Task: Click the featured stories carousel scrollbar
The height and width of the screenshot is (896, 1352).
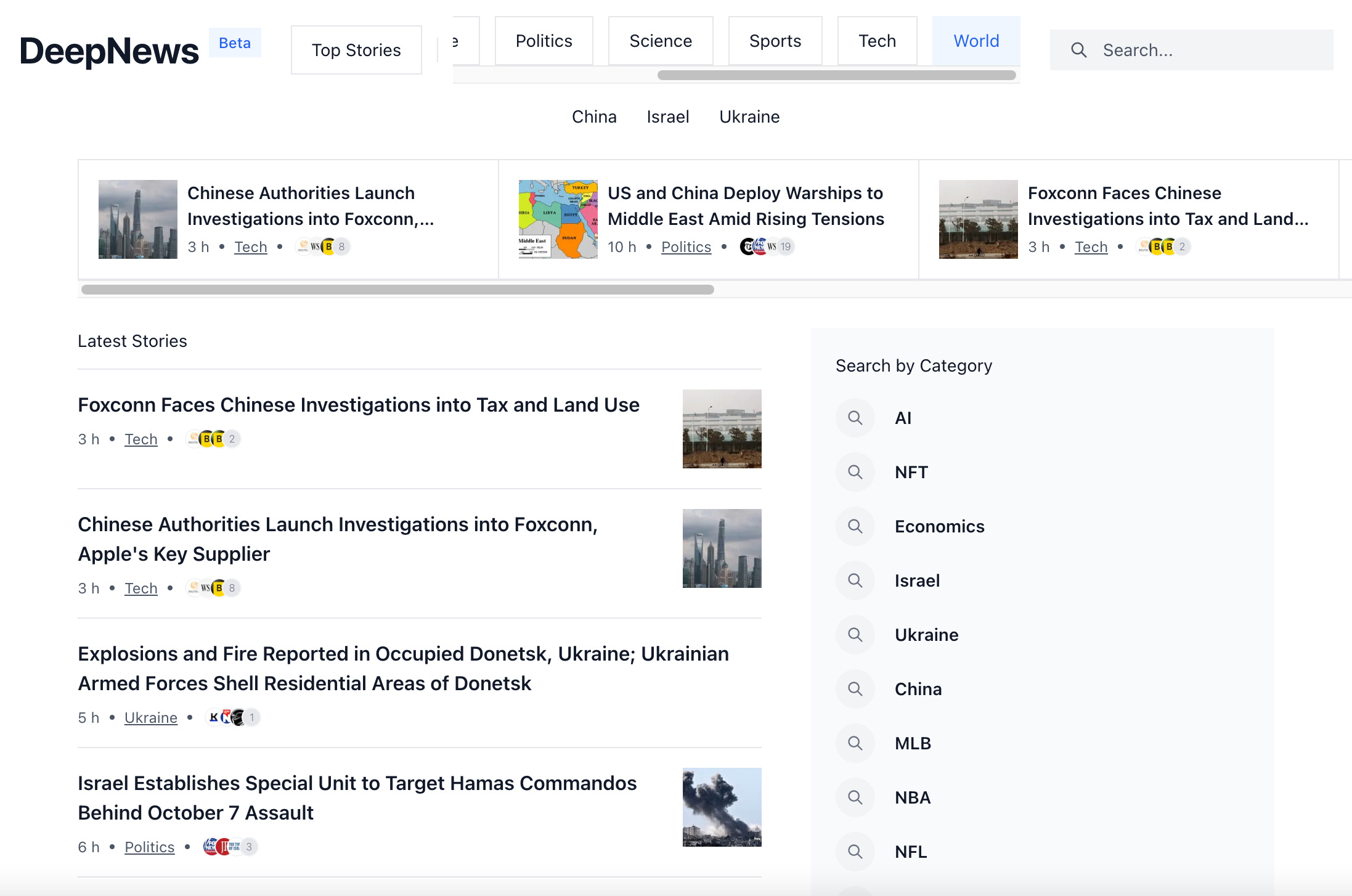Action: [x=397, y=290]
